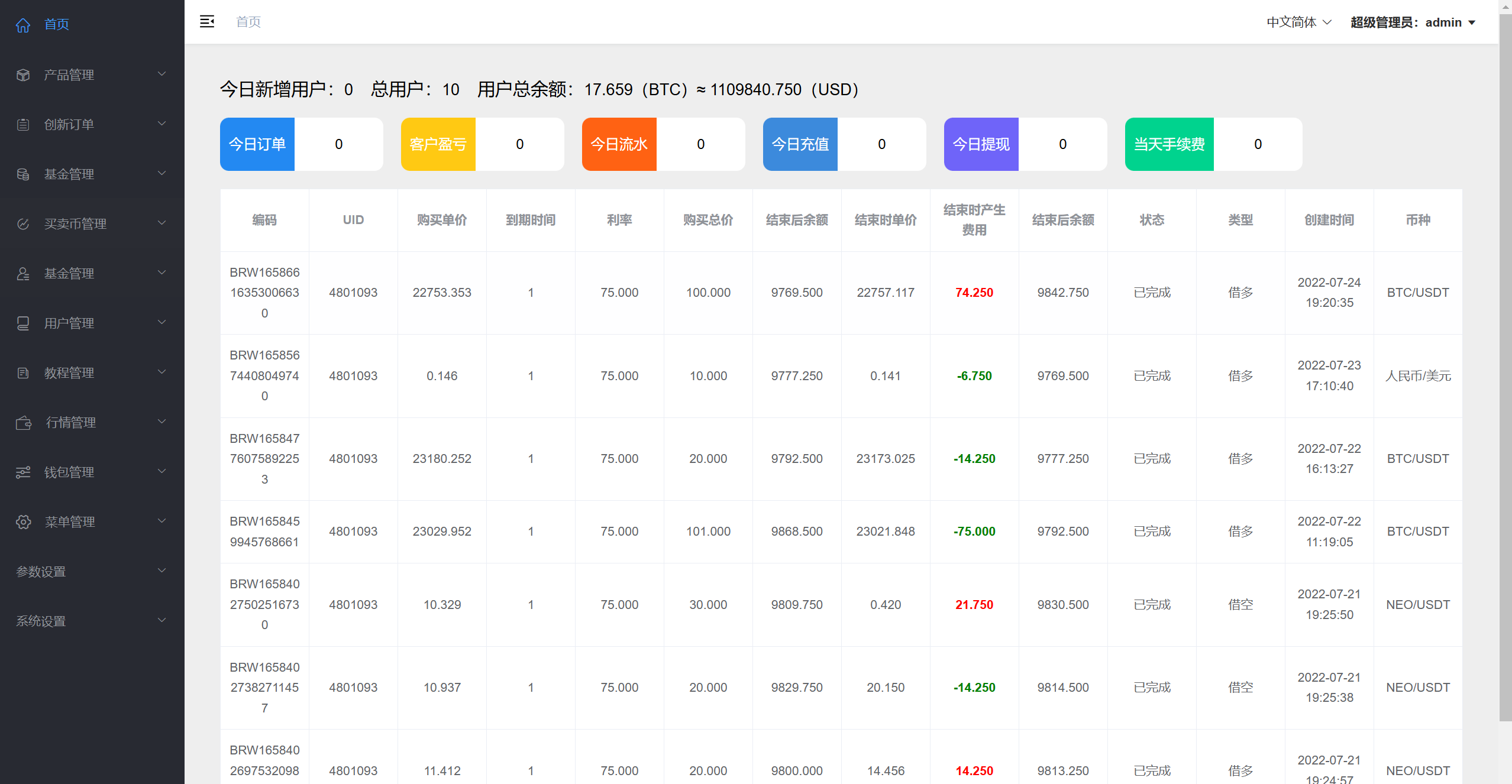1512x784 pixels.
Task: Click the 创新订单 clipboard icon
Action: (23, 125)
